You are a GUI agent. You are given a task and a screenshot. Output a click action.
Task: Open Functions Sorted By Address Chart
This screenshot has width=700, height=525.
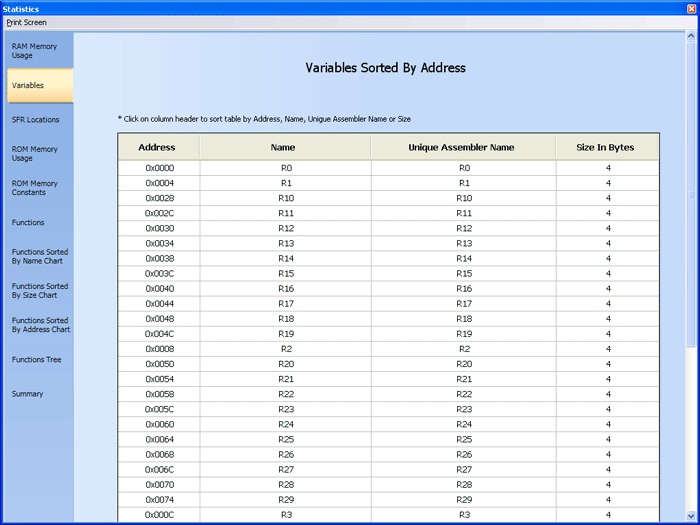39,325
